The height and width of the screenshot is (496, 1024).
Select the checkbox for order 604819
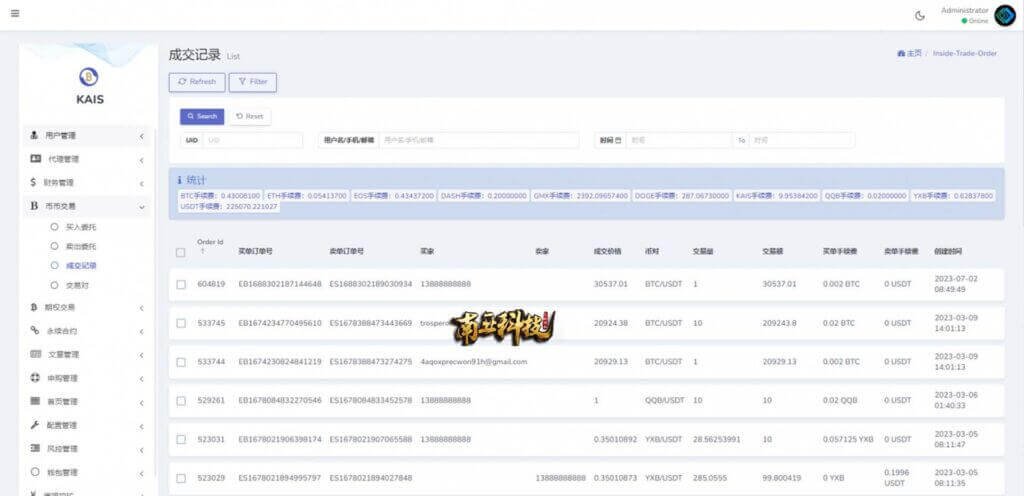(x=180, y=284)
